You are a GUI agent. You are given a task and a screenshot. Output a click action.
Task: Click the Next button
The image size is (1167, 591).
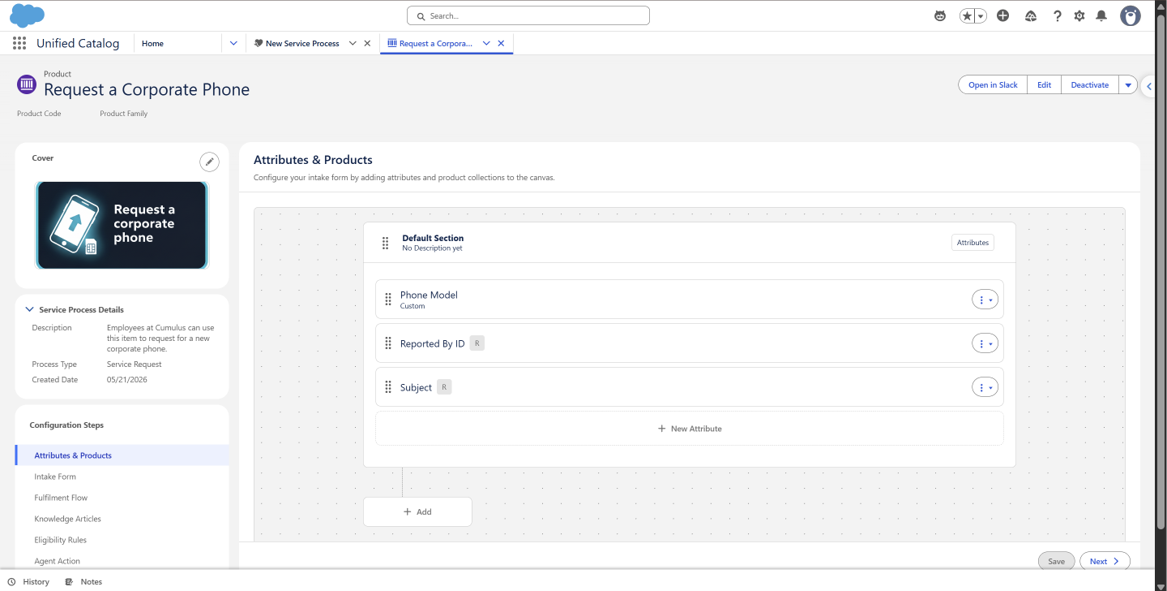[x=1104, y=561]
